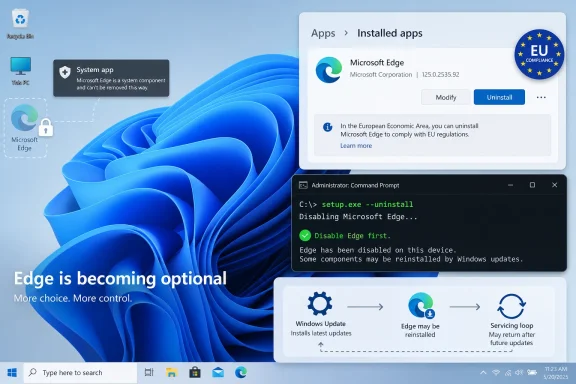Click the Modify button for Microsoft Edge

pyautogui.click(x=446, y=97)
